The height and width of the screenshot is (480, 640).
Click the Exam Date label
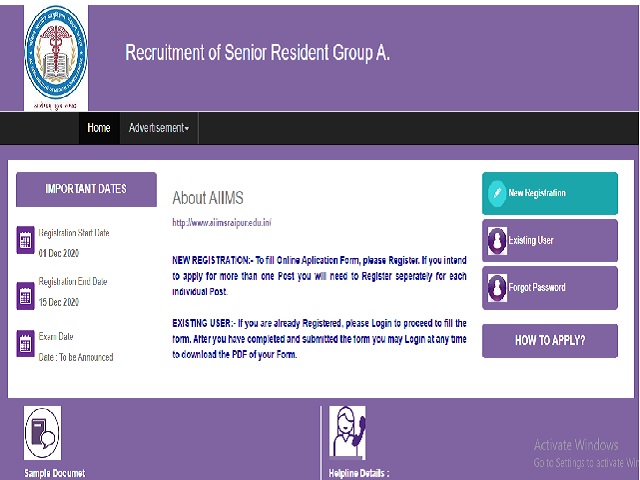56,336
